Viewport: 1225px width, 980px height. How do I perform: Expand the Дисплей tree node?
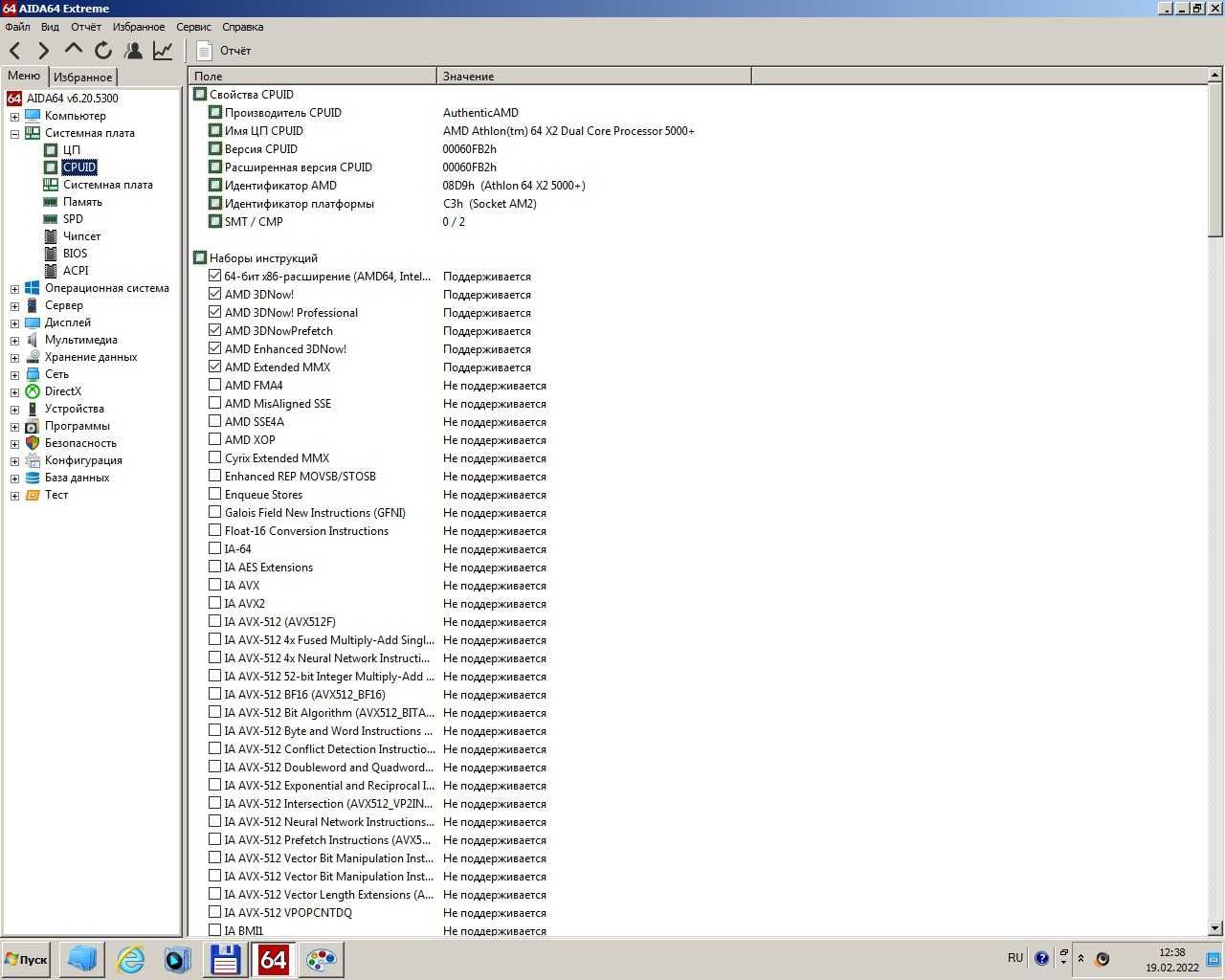point(14,323)
